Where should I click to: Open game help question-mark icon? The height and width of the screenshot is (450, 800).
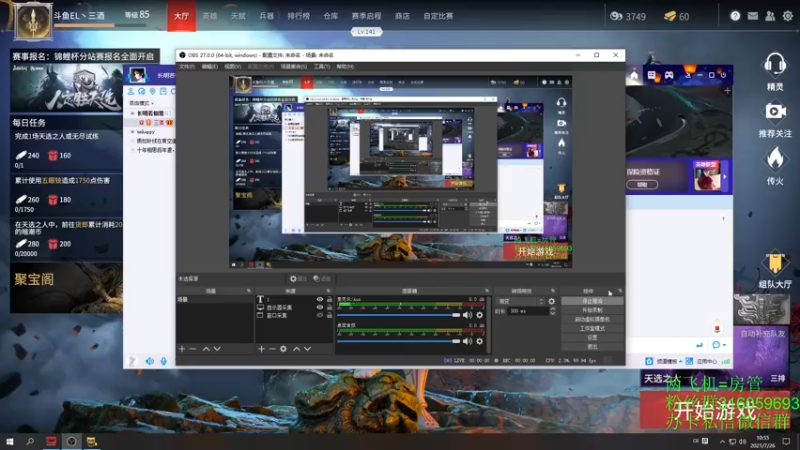tap(735, 16)
